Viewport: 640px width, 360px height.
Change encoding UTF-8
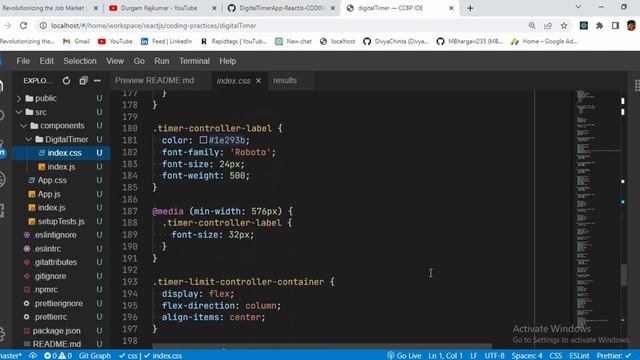click(x=494, y=356)
